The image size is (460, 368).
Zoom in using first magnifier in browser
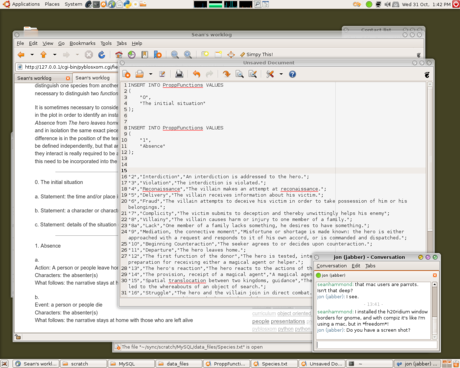175,55
